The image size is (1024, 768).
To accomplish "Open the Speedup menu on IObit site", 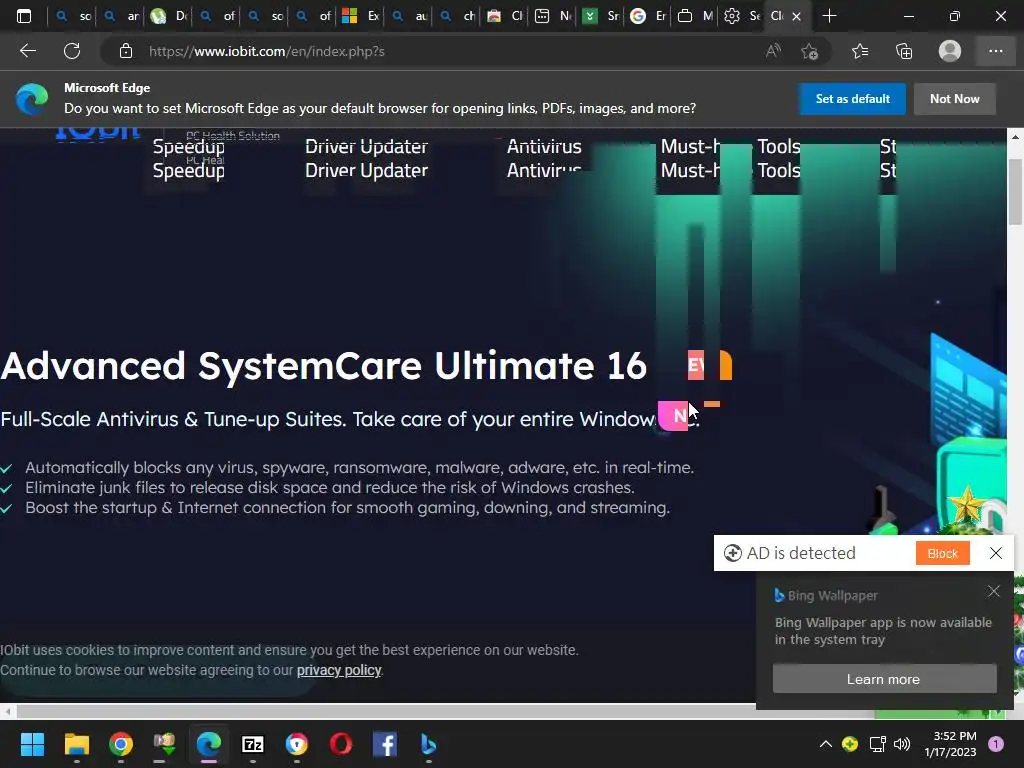I will point(189,170).
